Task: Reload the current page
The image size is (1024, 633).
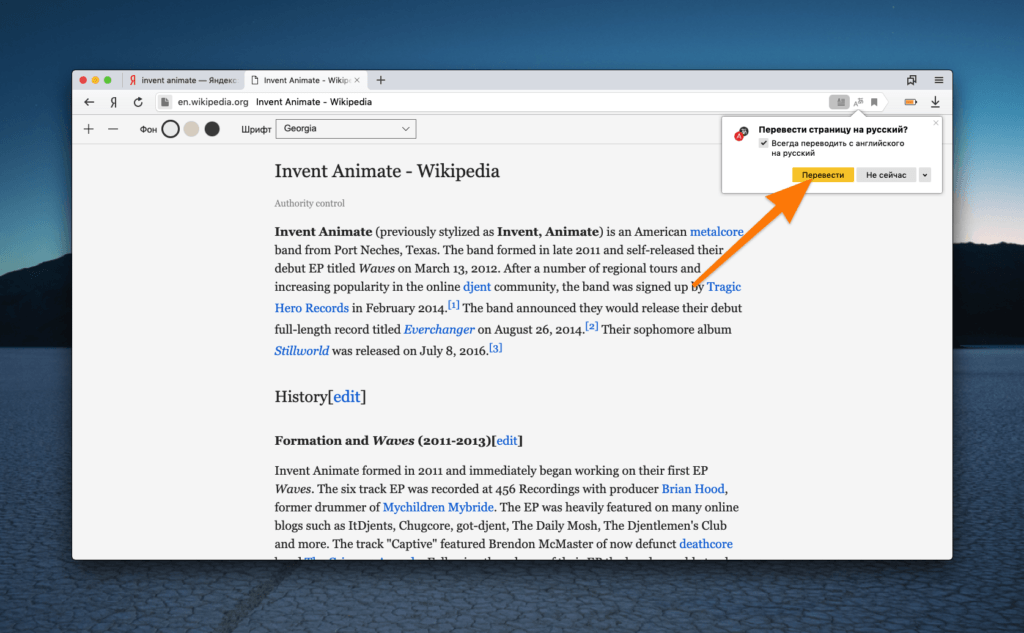Action: click(x=138, y=102)
